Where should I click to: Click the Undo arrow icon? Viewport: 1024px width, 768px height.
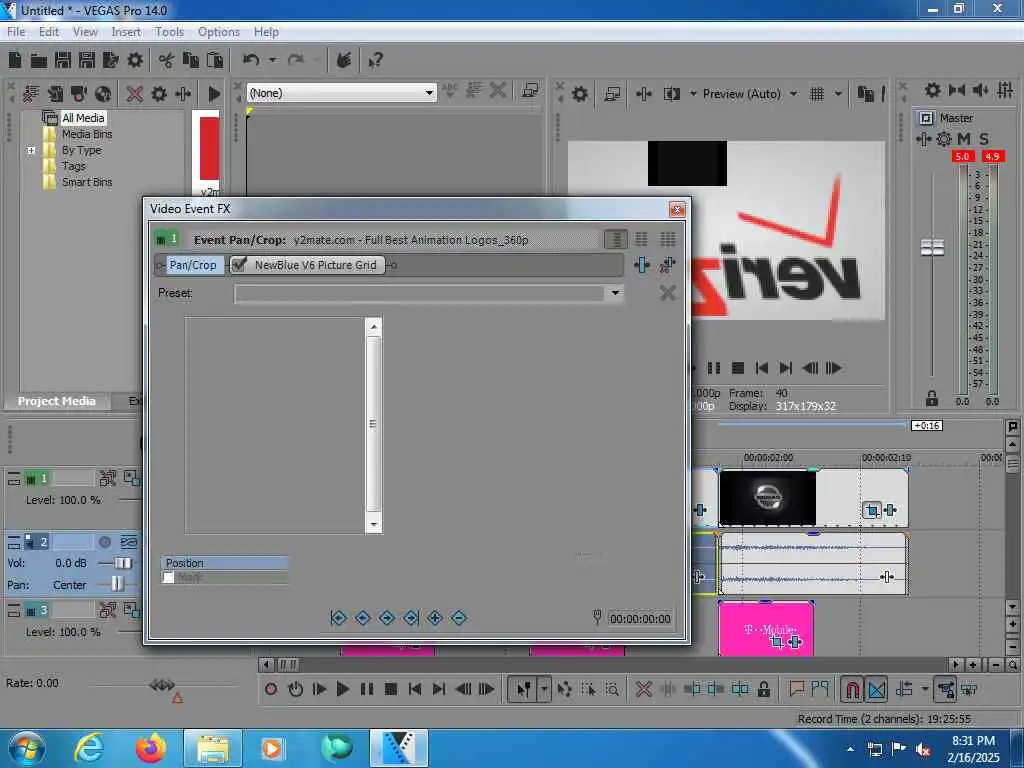251,61
